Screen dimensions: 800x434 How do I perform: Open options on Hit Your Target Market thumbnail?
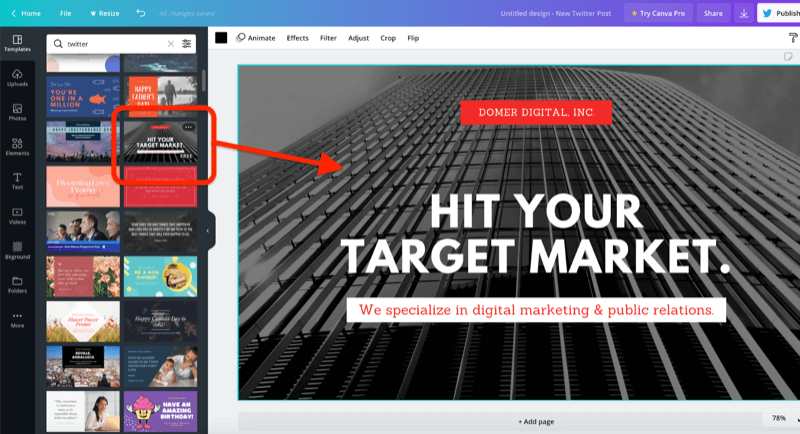pyautogui.click(x=189, y=127)
